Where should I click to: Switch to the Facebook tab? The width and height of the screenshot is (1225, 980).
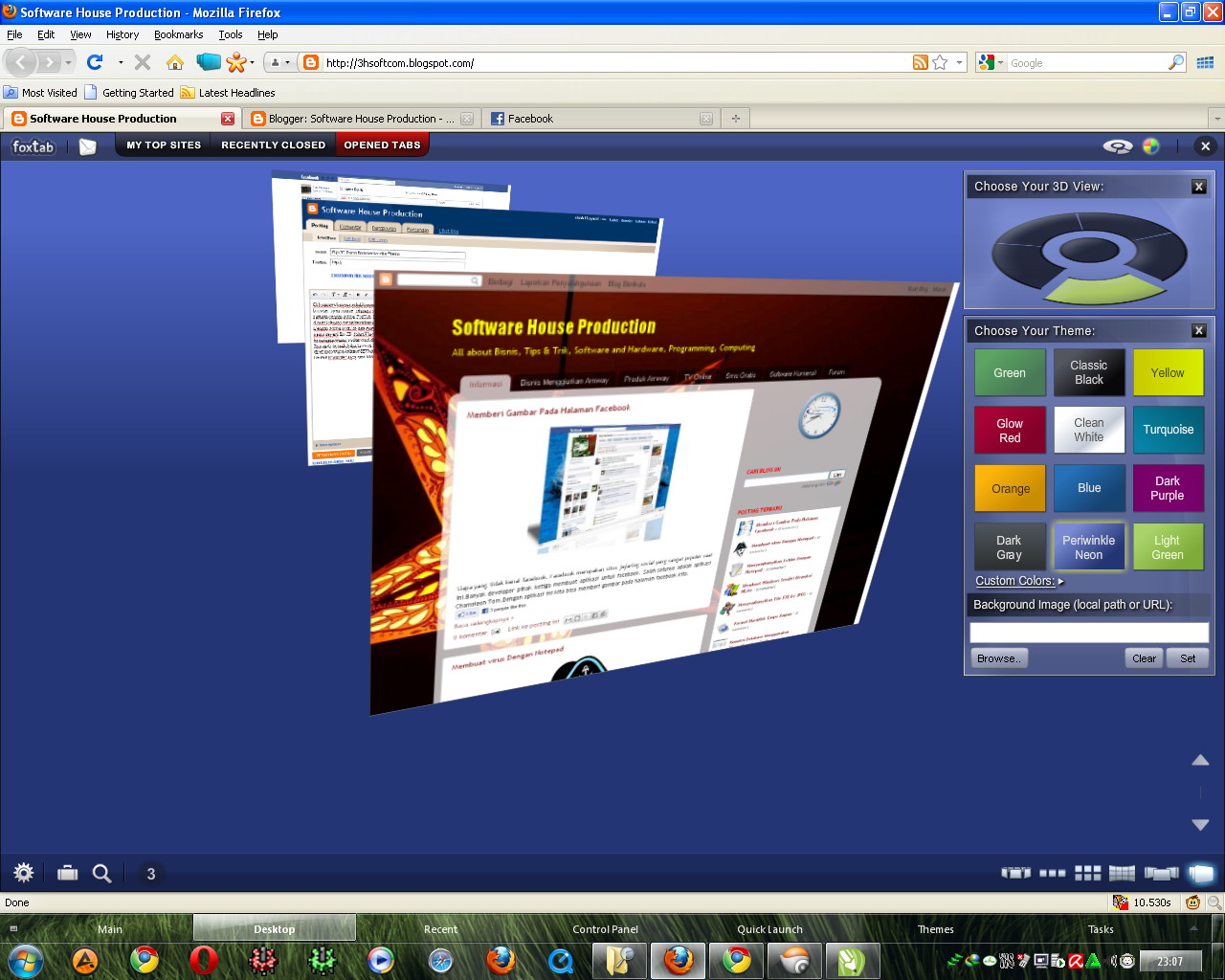[601, 119]
